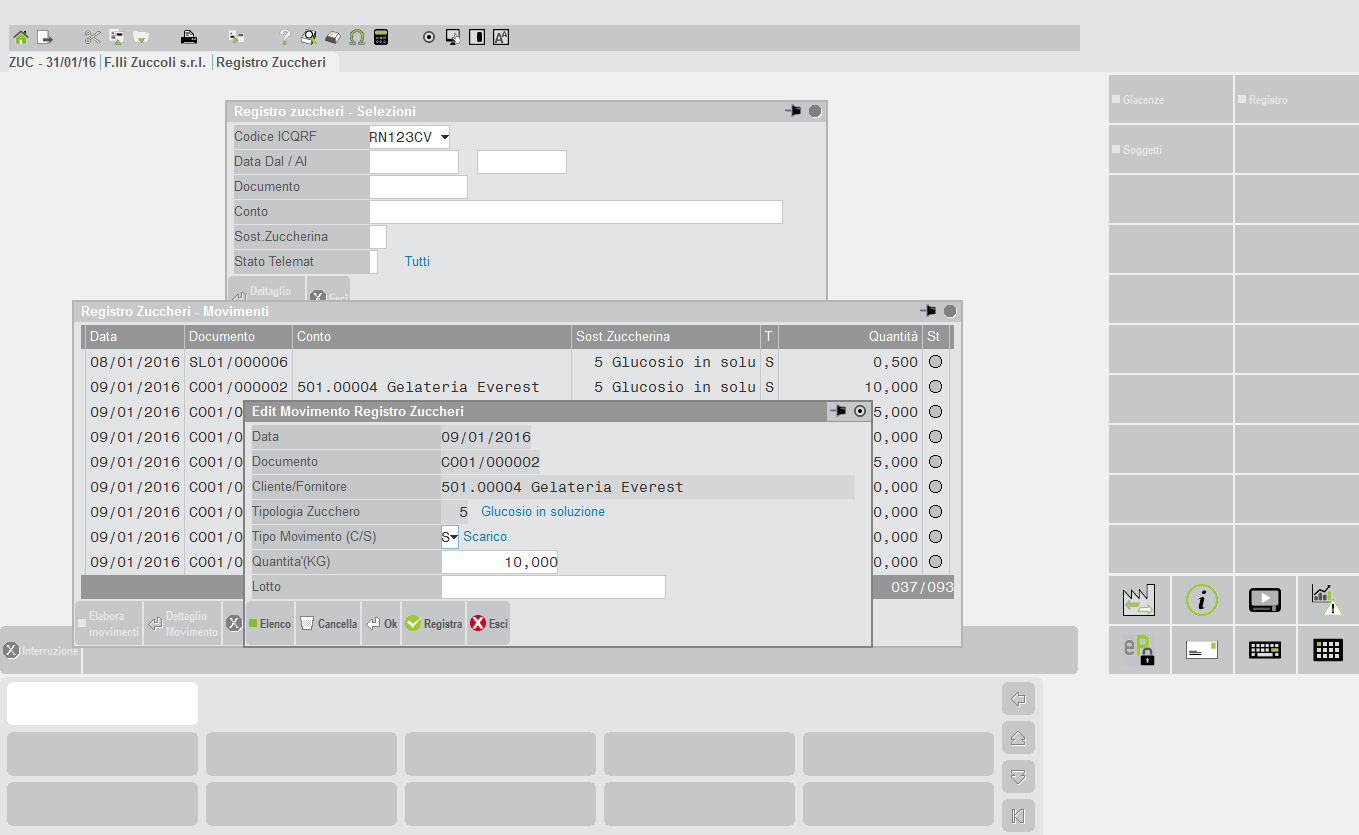Image resolution: width=1359 pixels, height=835 pixels.
Task: Expand the Codice ICQRF dropdown RN123CV
Action: click(x=444, y=137)
